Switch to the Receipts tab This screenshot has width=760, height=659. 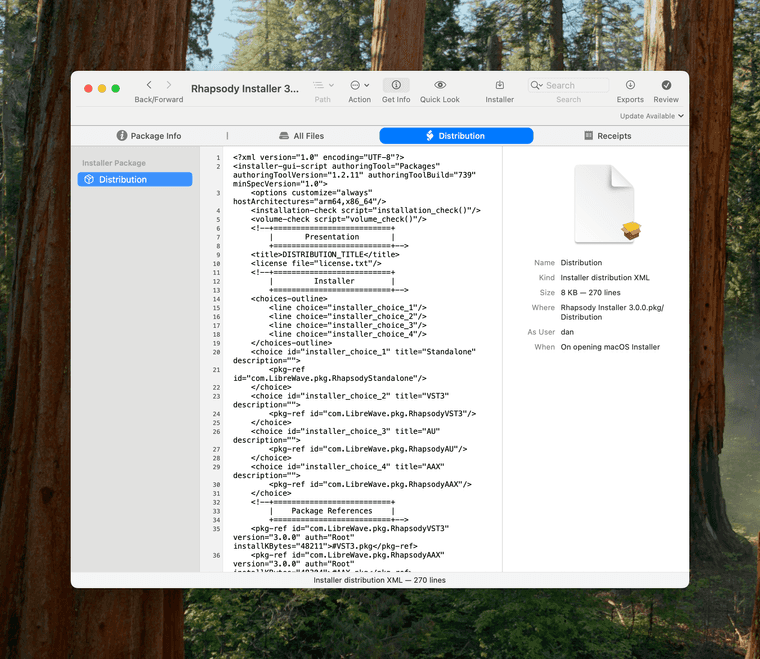click(608, 136)
